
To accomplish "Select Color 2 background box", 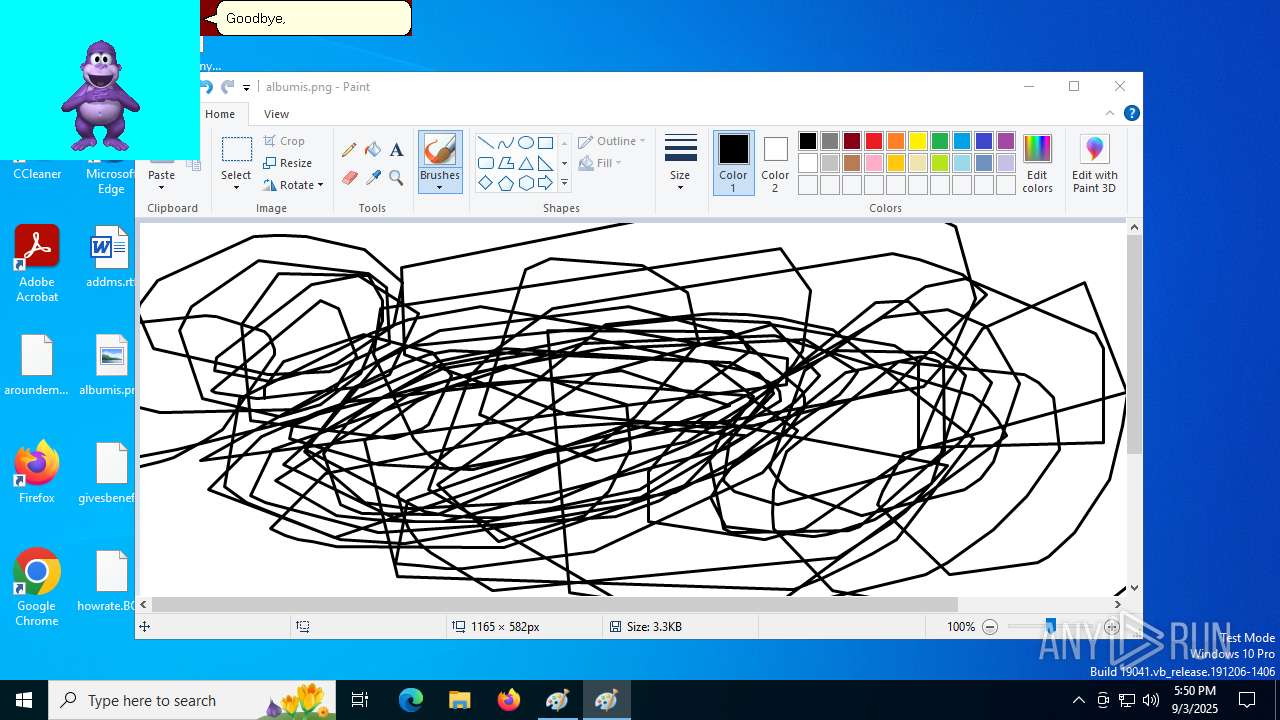I will [x=775, y=163].
